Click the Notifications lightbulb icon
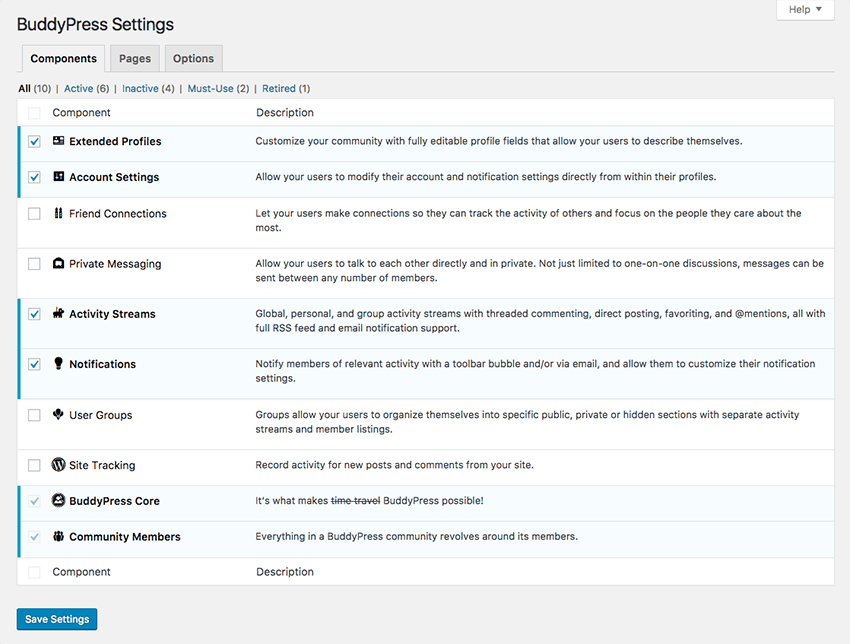The height and width of the screenshot is (644, 850). click(x=59, y=363)
